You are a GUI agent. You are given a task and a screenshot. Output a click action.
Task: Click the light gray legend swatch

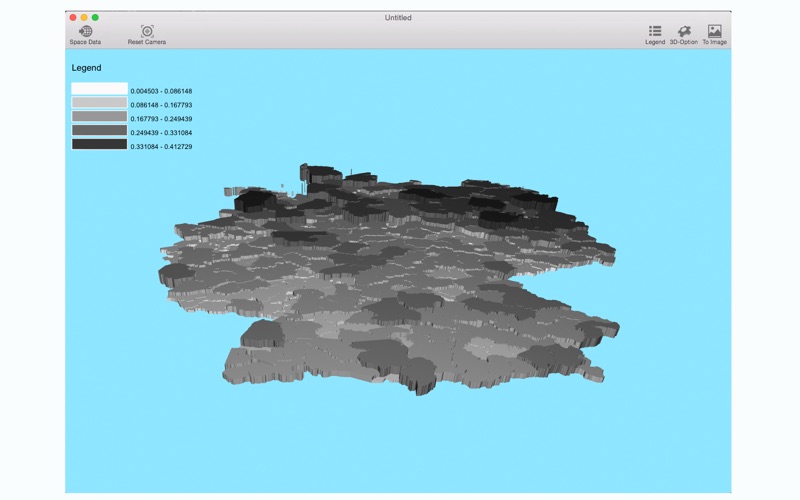point(99,103)
